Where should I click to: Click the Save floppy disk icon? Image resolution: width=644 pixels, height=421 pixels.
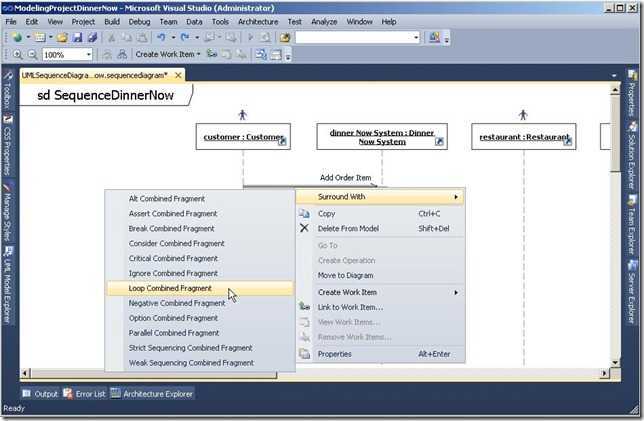[x=77, y=38]
